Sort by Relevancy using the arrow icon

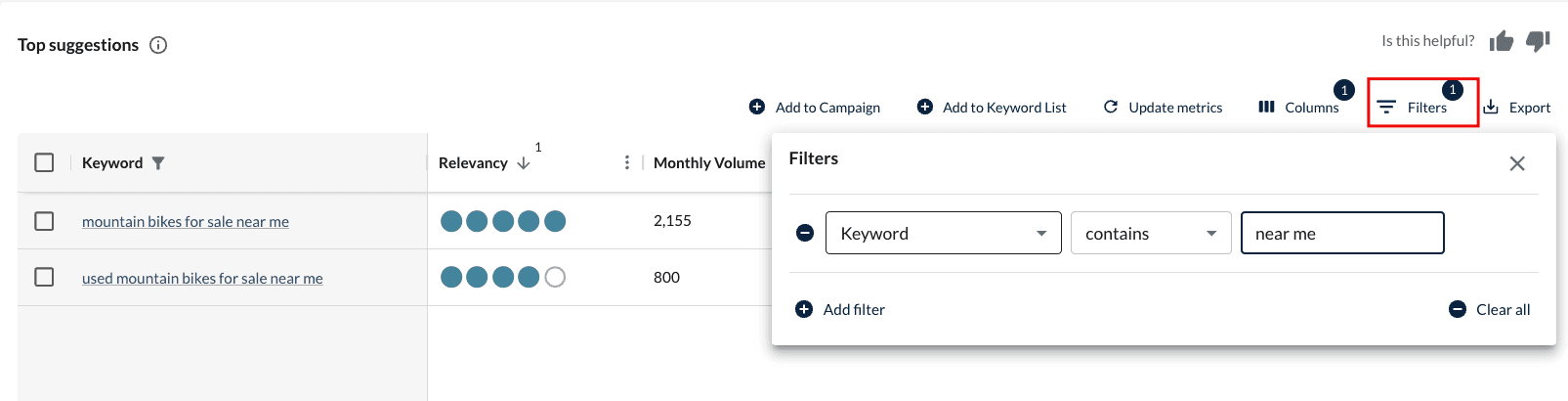(x=524, y=163)
